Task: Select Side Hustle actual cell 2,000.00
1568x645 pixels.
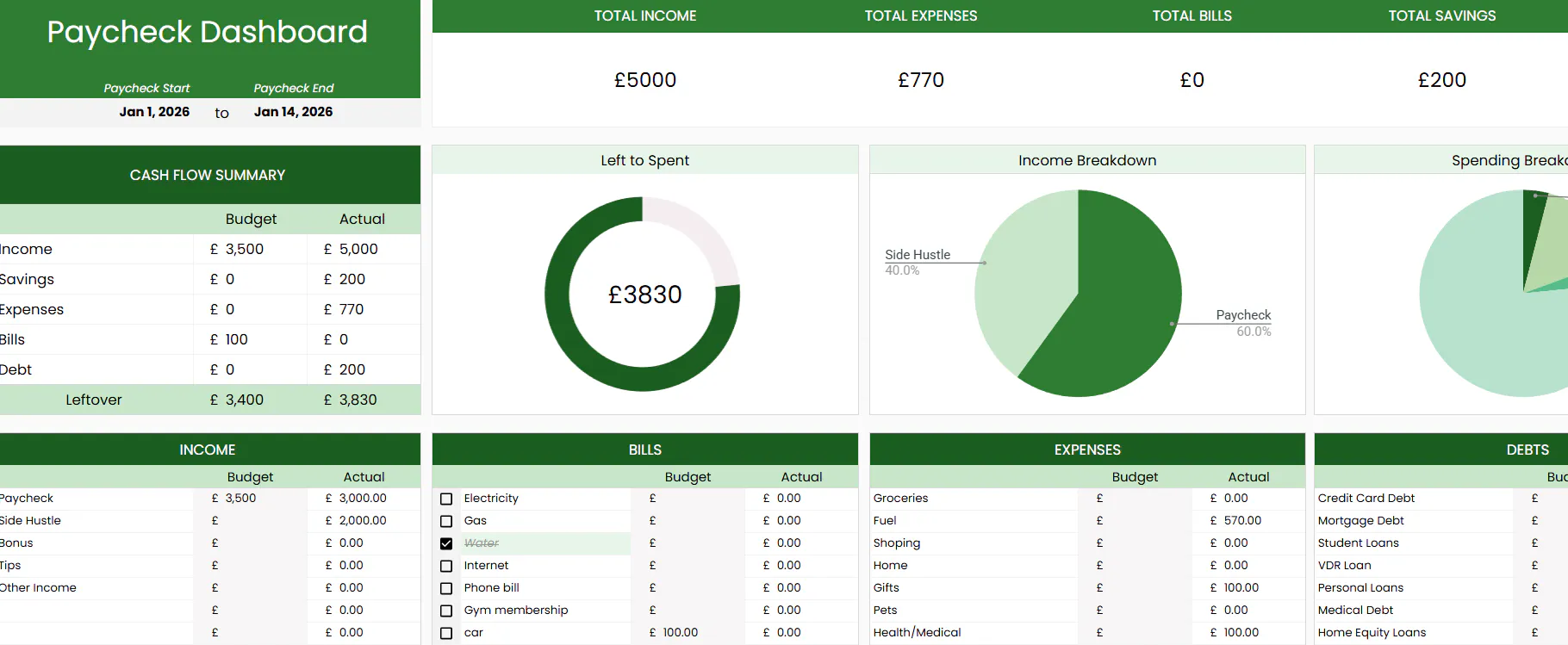Action: click(x=364, y=521)
